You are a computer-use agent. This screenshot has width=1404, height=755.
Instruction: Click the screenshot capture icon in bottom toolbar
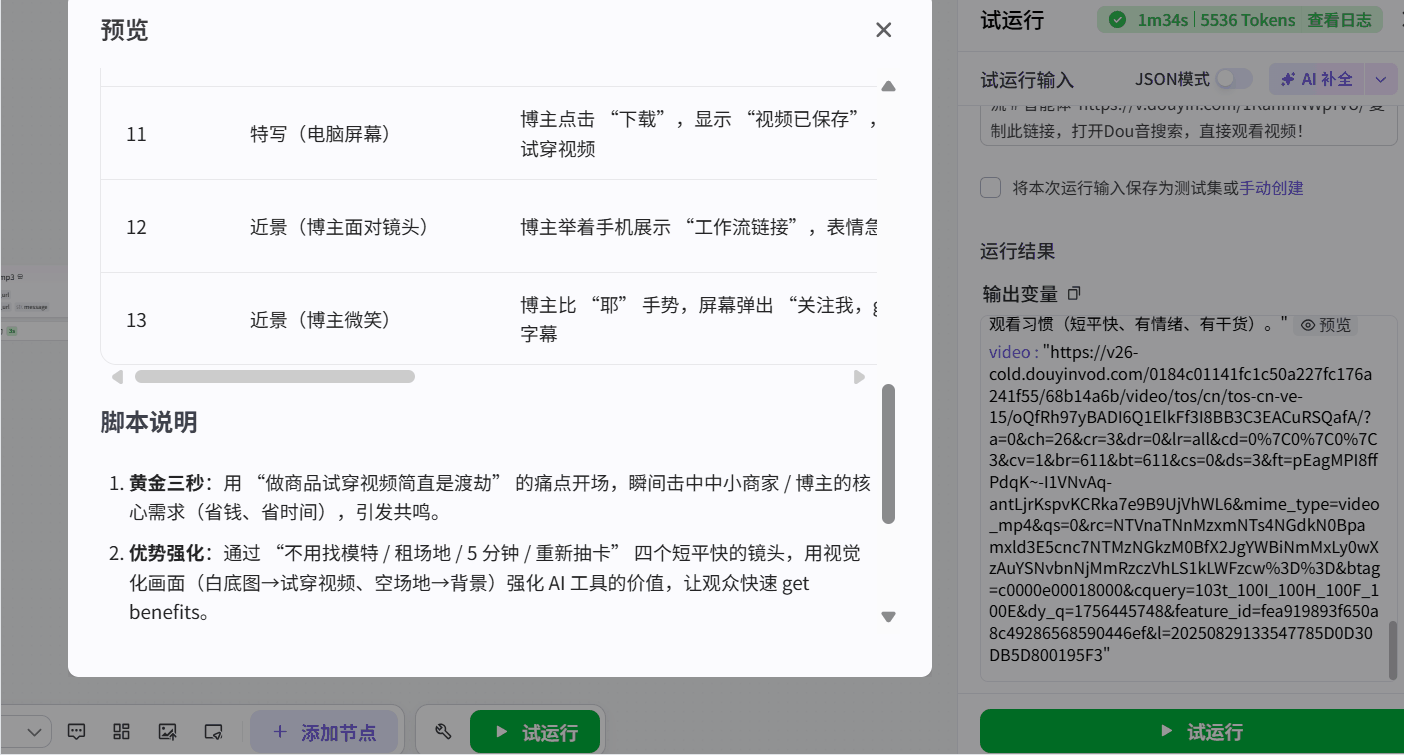212,731
